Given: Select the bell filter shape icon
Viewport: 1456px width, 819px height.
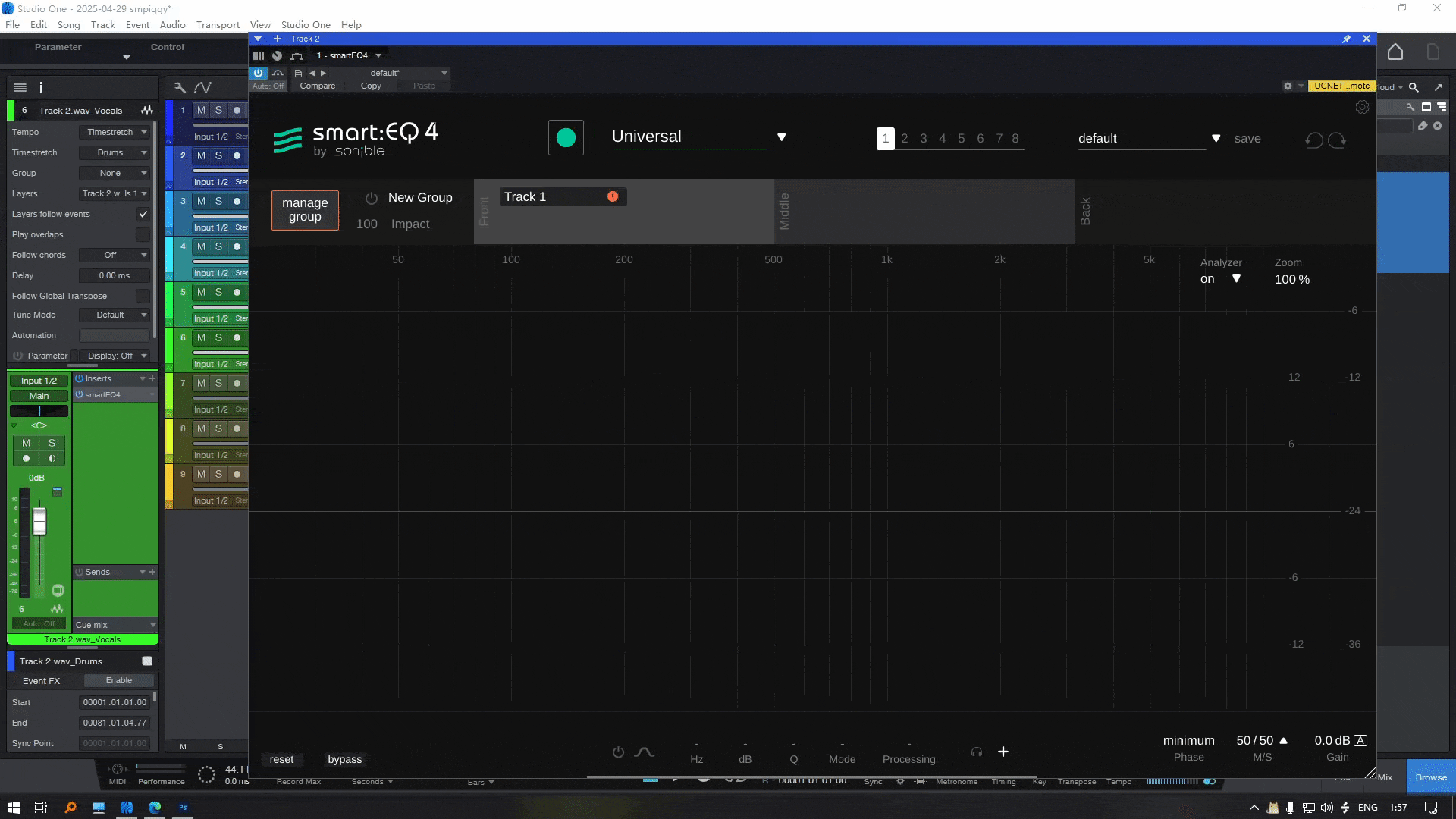Looking at the screenshot, I should pyautogui.click(x=644, y=752).
